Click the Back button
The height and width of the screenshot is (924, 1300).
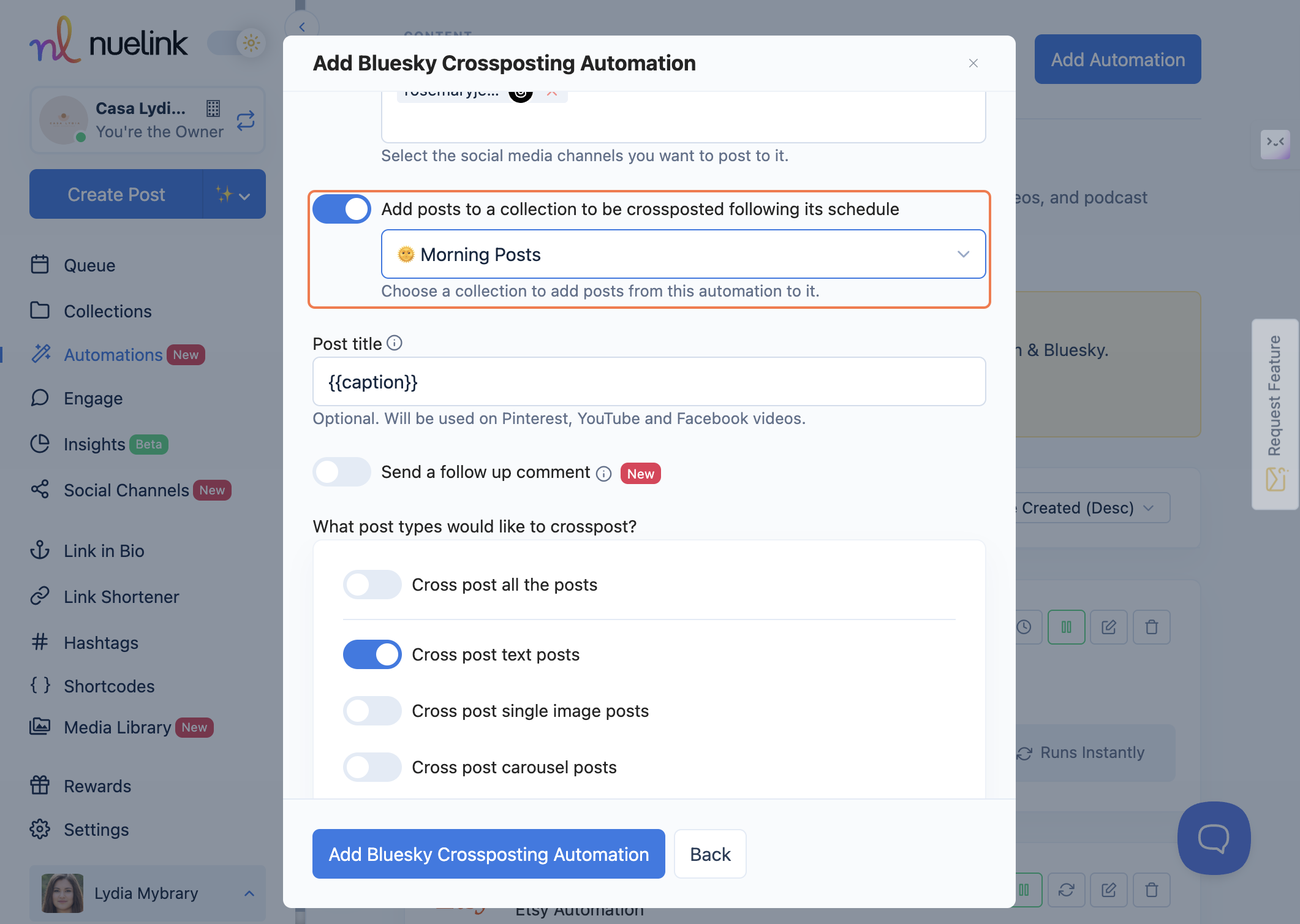click(x=710, y=854)
